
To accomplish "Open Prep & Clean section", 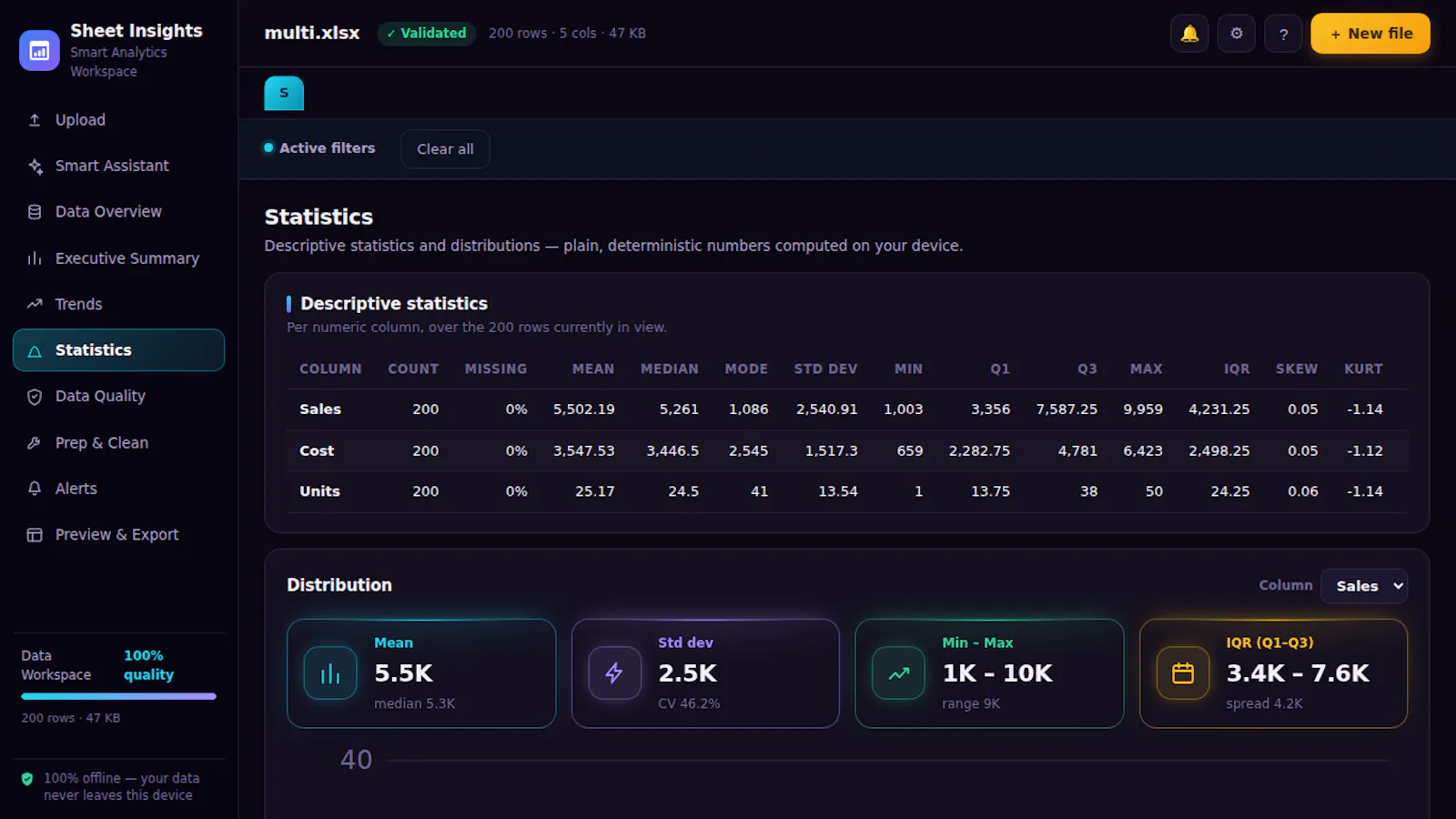I will tap(118, 443).
